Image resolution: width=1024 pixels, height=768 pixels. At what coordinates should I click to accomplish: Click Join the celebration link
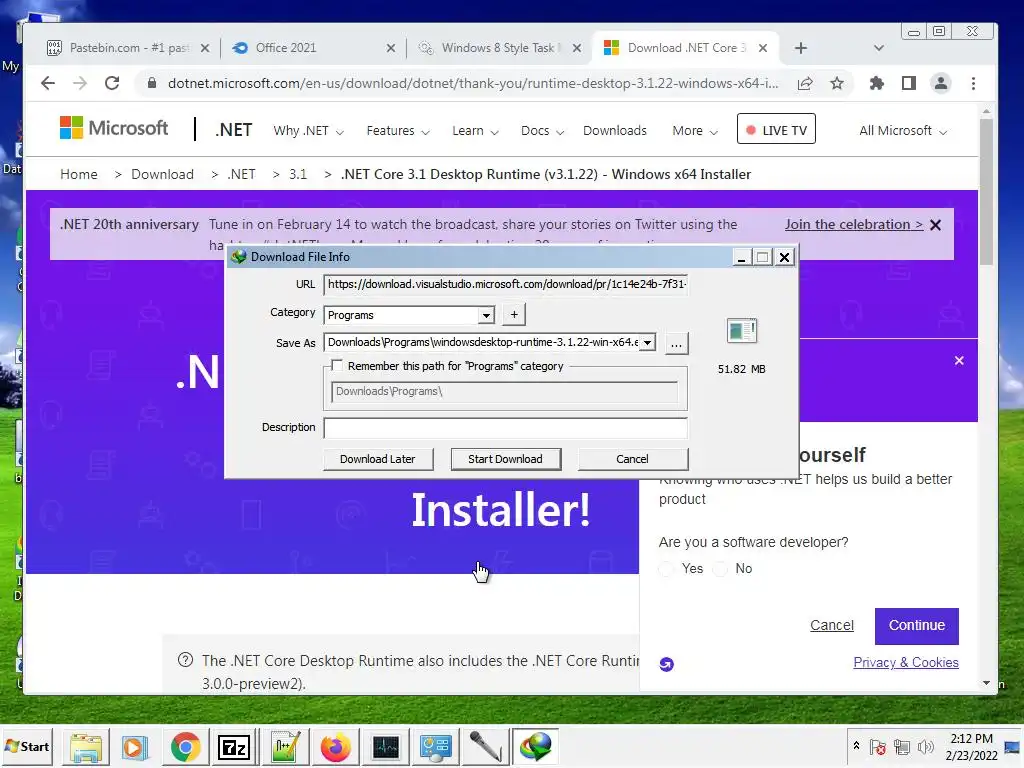pos(854,225)
